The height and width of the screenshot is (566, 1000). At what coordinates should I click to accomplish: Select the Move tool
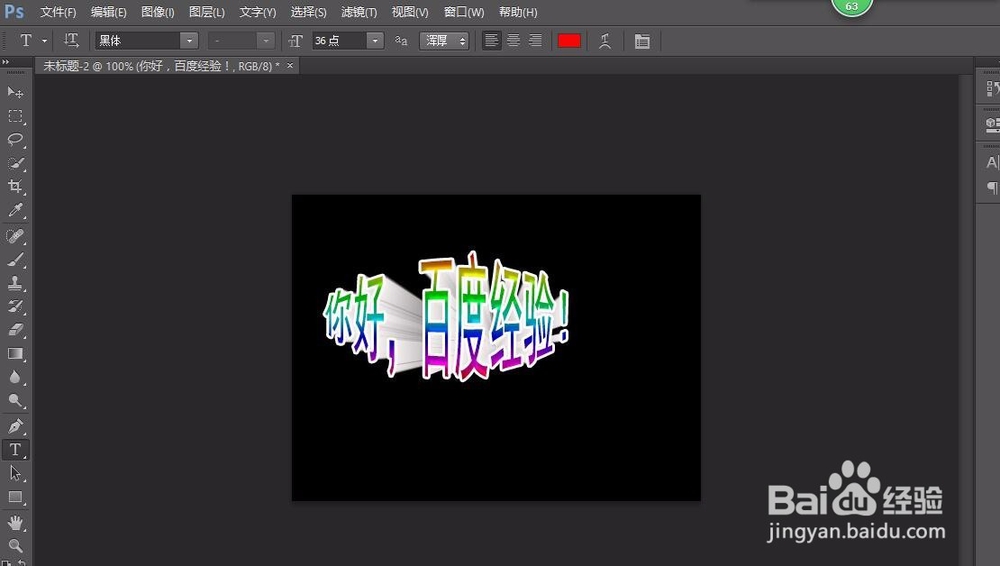coord(15,93)
